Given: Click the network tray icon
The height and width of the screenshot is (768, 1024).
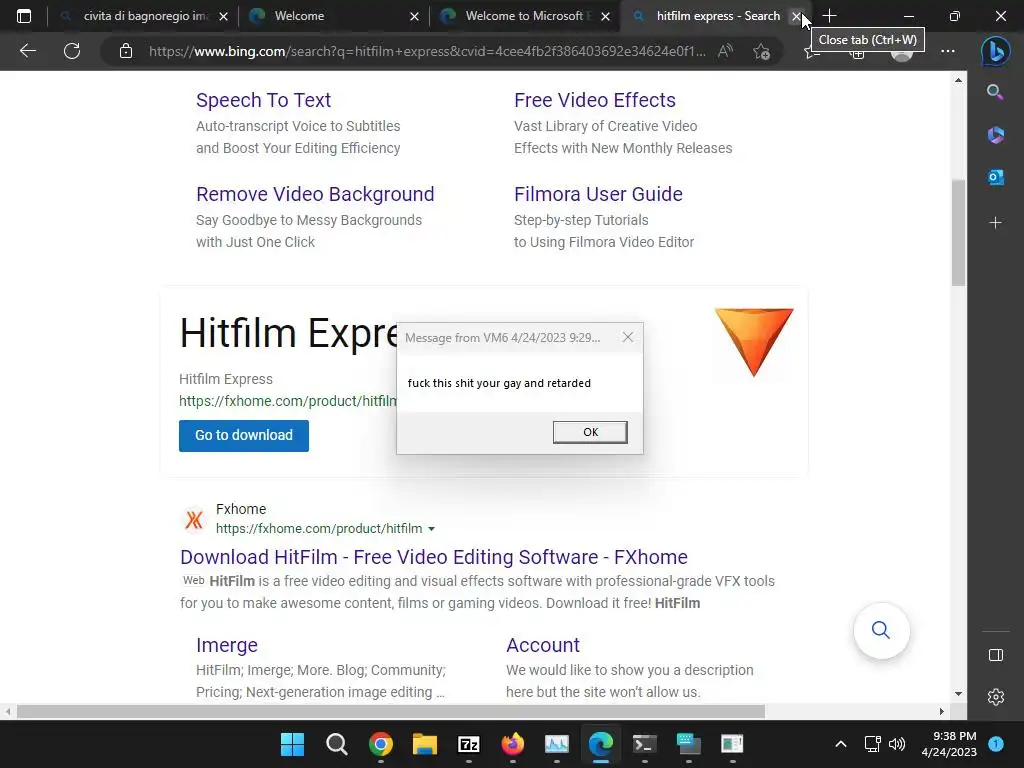Looking at the screenshot, I should pyautogui.click(x=872, y=744).
